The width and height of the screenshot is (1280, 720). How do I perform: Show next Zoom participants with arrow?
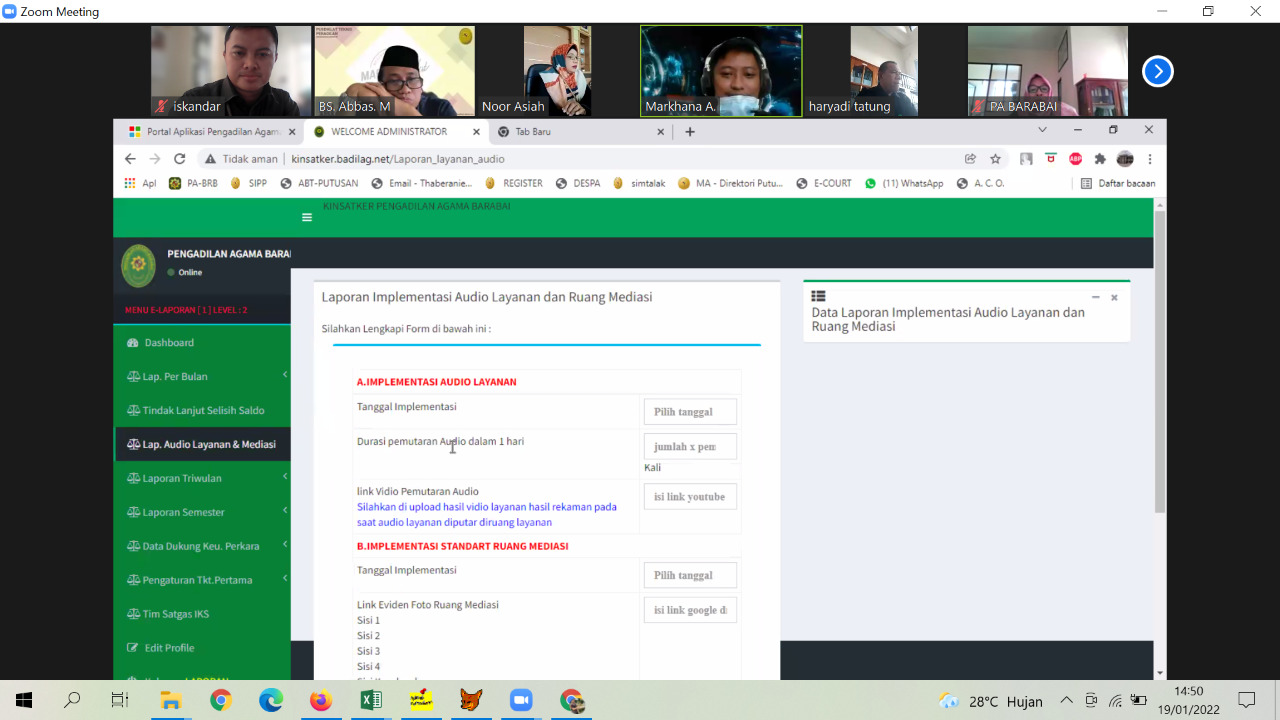click(1157, 72)
